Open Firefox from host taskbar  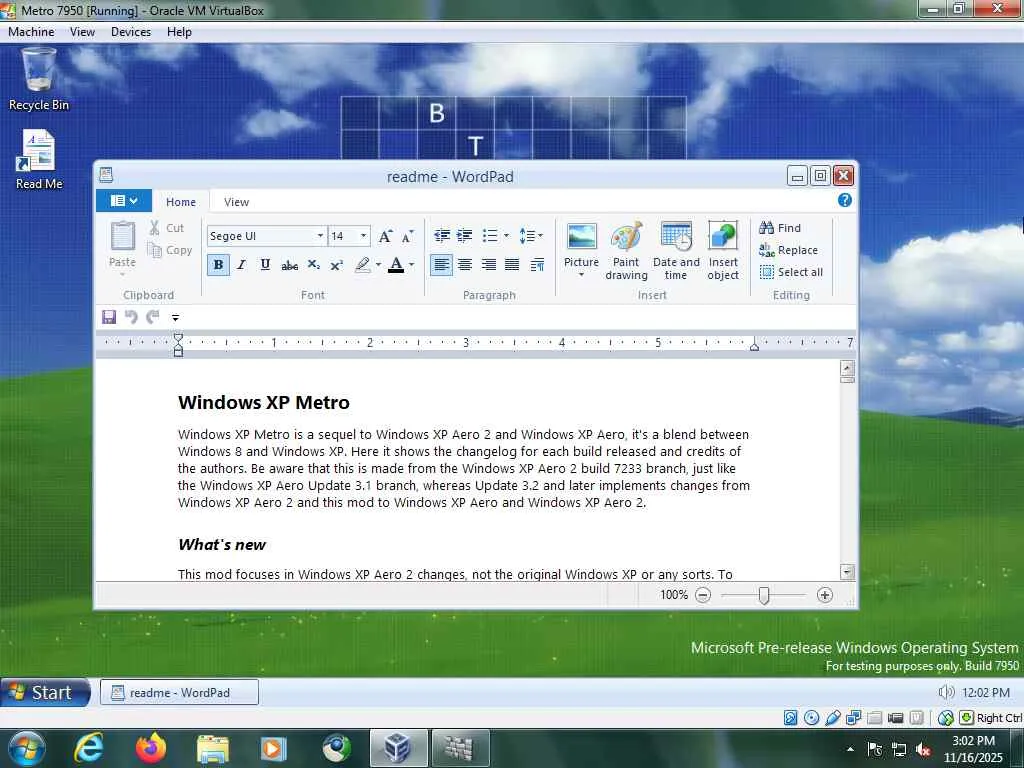coord(151,748)
